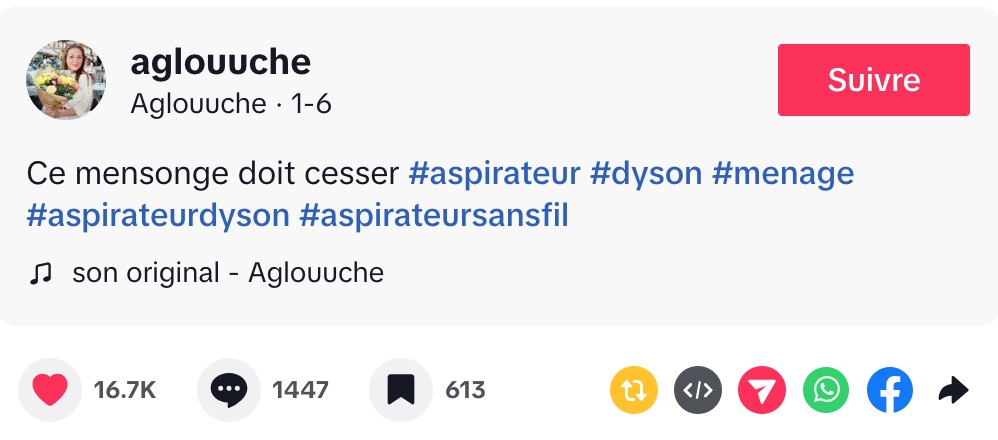Send to friends via red paper-plane icon
The width and height of the screenshot is (998, 440).
(763, 391)
